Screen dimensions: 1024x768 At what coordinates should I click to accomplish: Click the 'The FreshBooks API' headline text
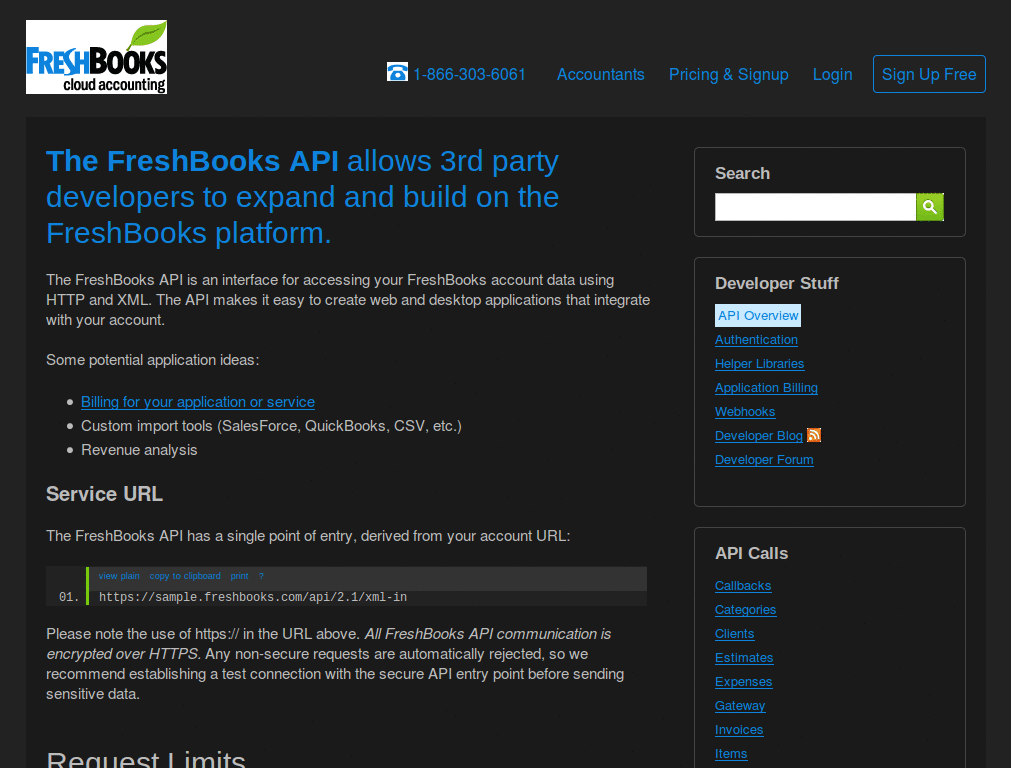point(192,161)
